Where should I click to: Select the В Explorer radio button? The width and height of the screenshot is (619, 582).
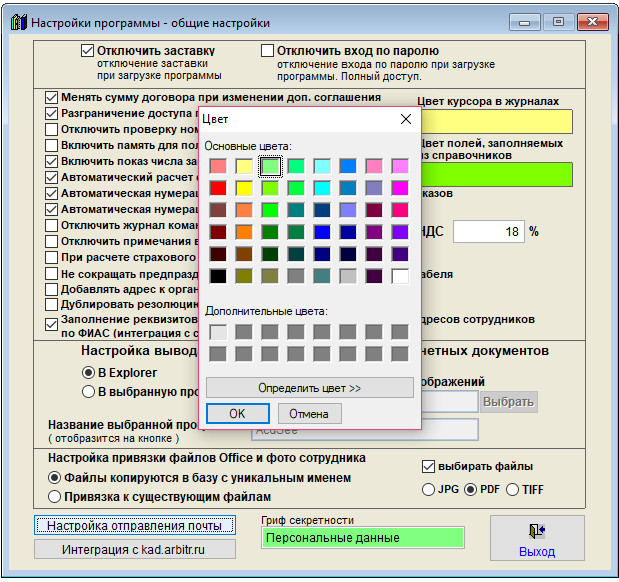(x=88, y=372)
